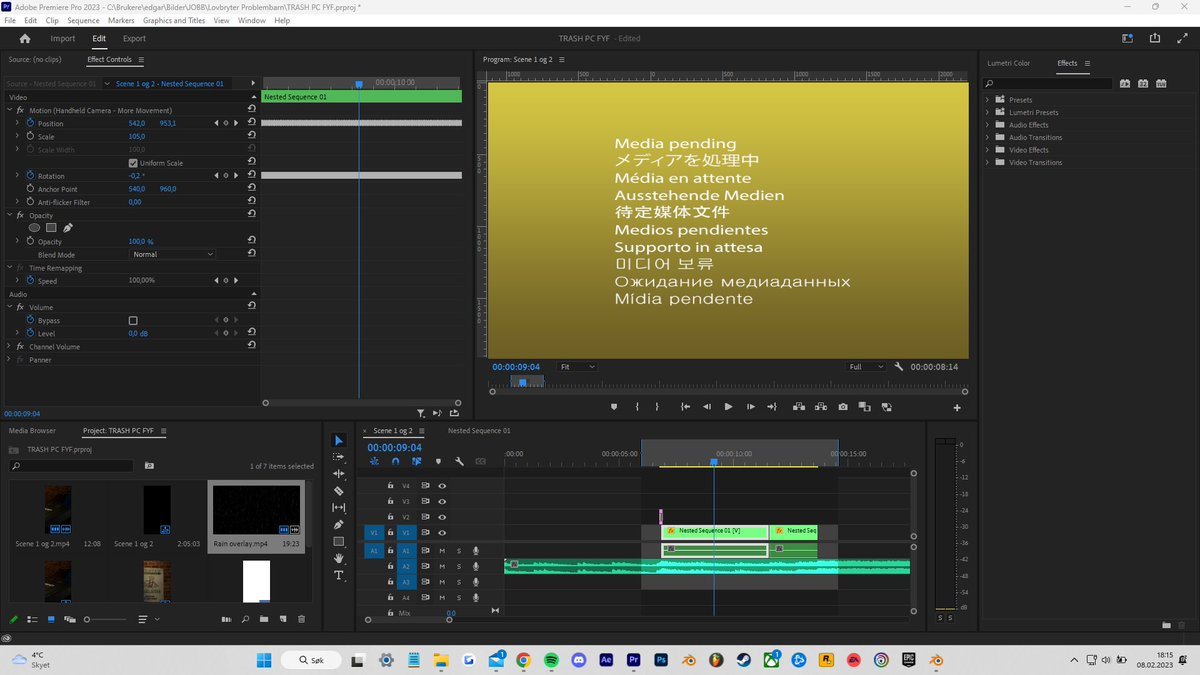Open Premiere Pro from Windows taskbar
The height and width of the screenshot is (675, 1200).
pos(633,660)
